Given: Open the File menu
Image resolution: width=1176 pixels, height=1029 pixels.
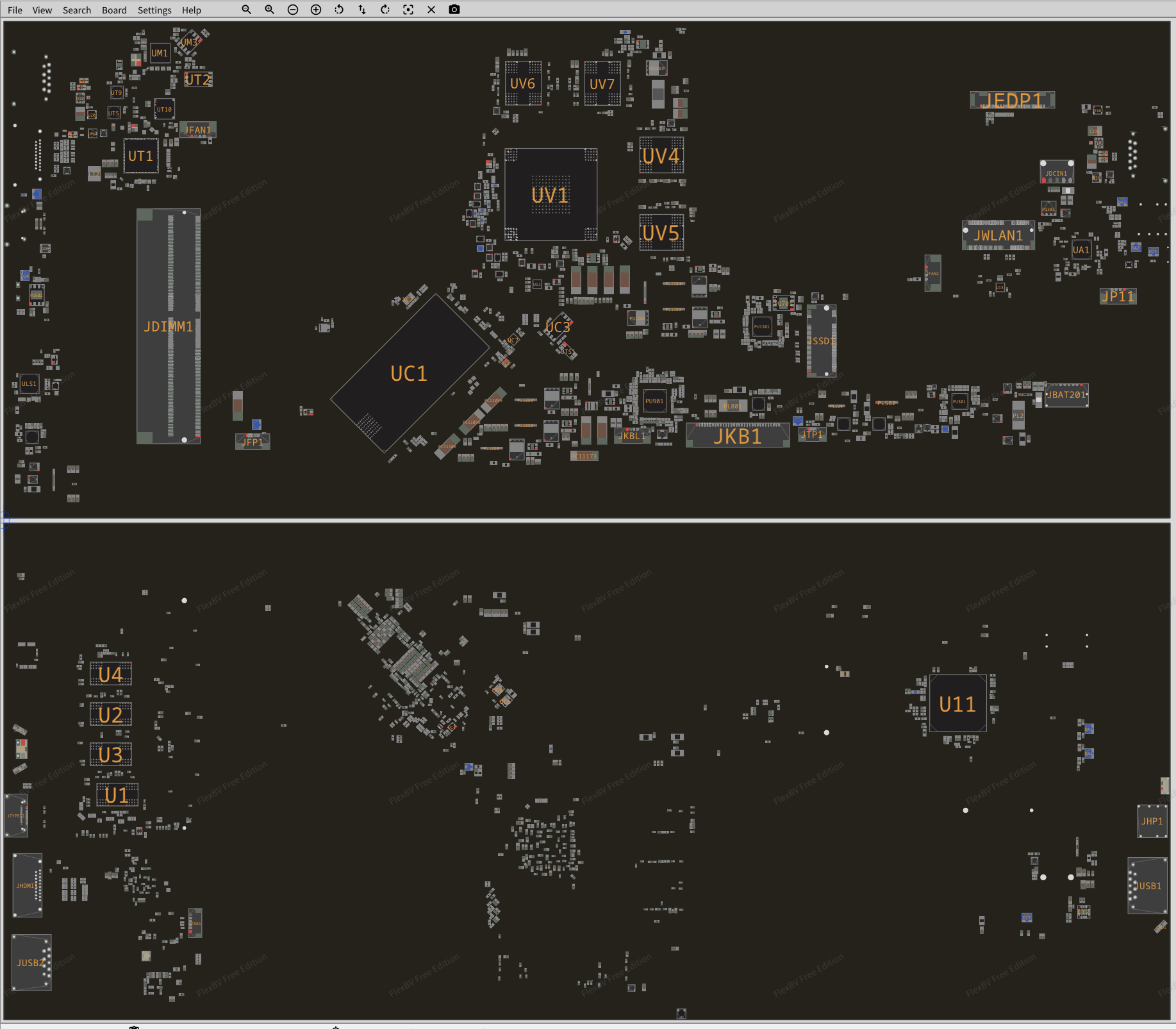Looking at the screenshot, I should pos(15,10).
